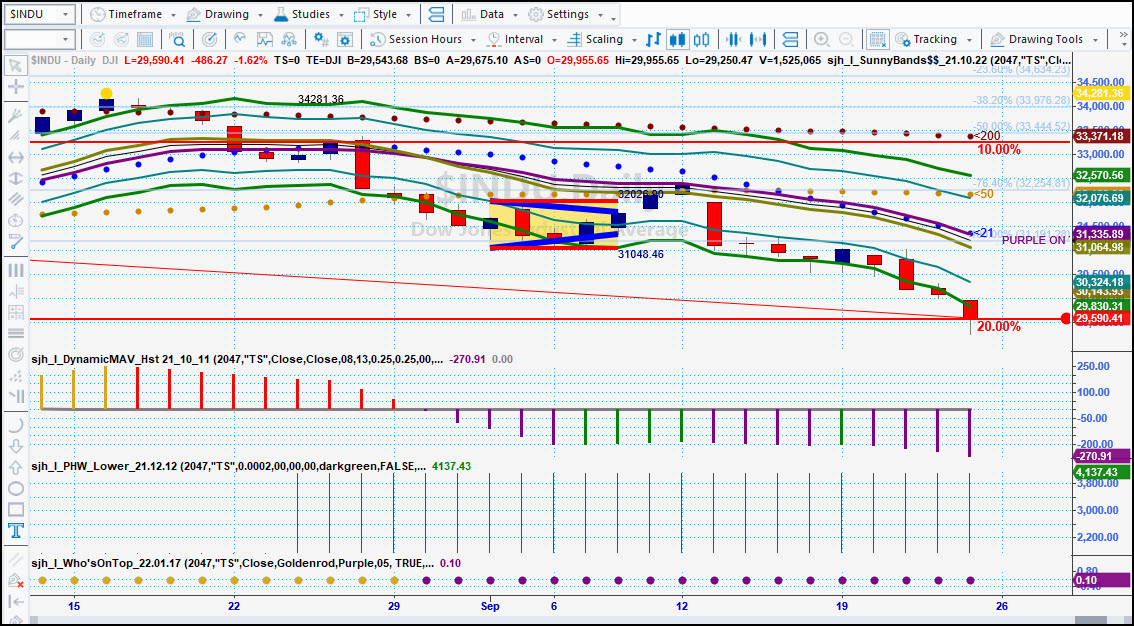This screenshot has height=626, width=1134.
Task: Click the yellow consolidation box on the chart
Action: pos(554,224)
